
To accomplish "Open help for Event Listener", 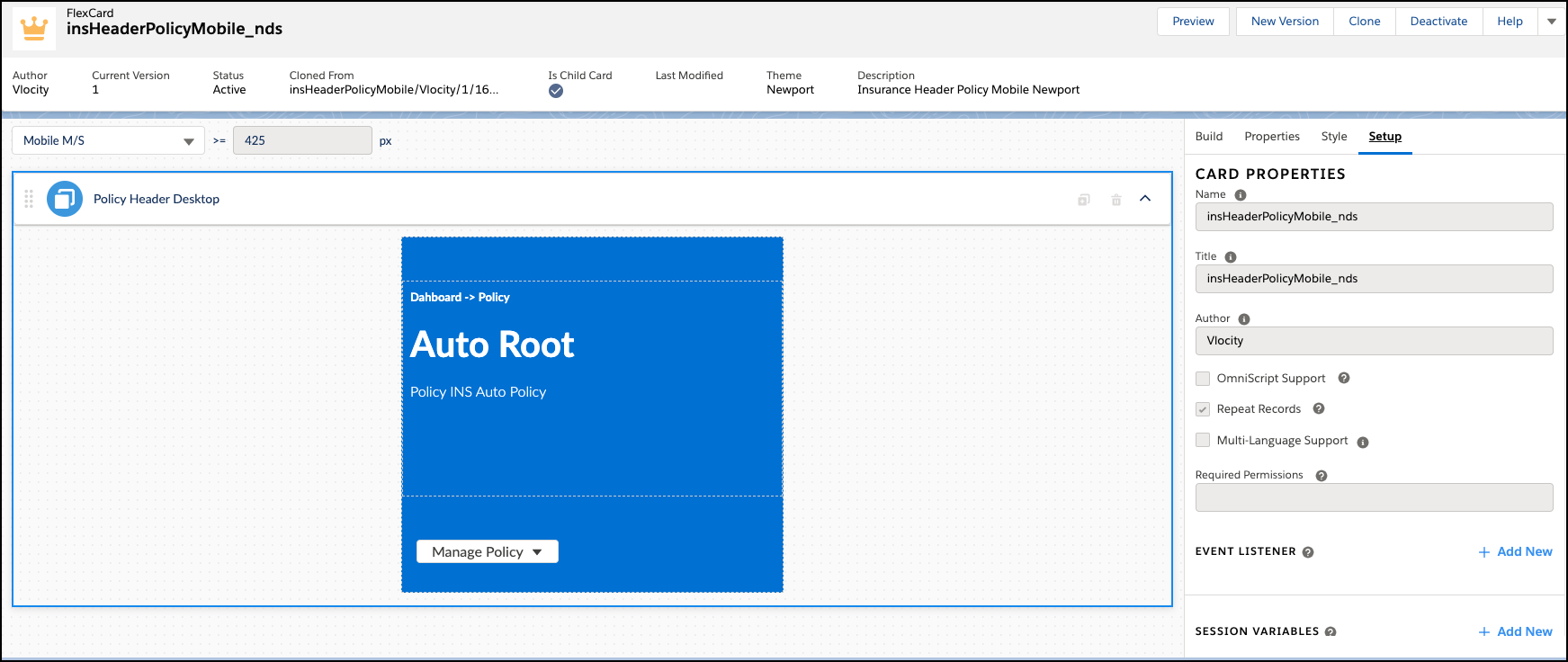I will point(1308,552).
